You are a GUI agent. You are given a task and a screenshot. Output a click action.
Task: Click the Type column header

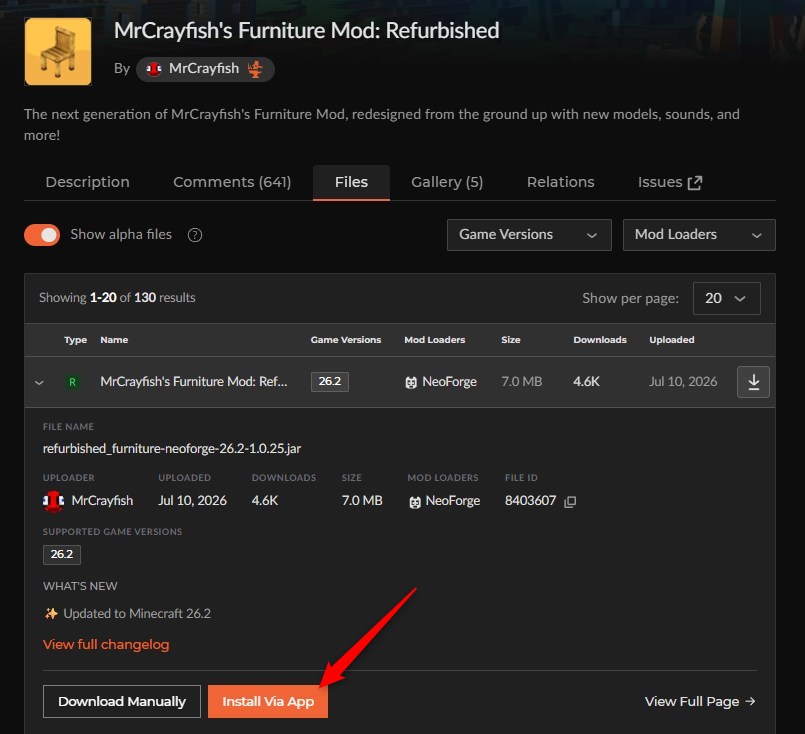[75, 340]
